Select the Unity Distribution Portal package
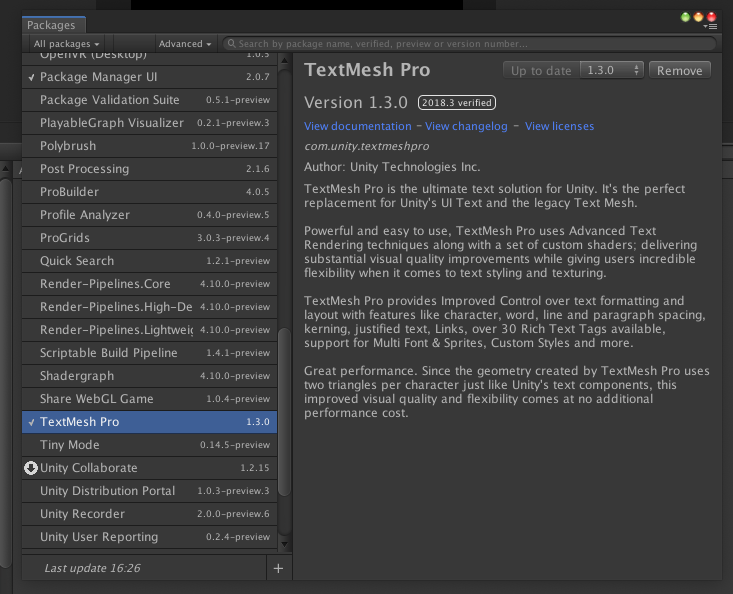 tap(149, 491)
